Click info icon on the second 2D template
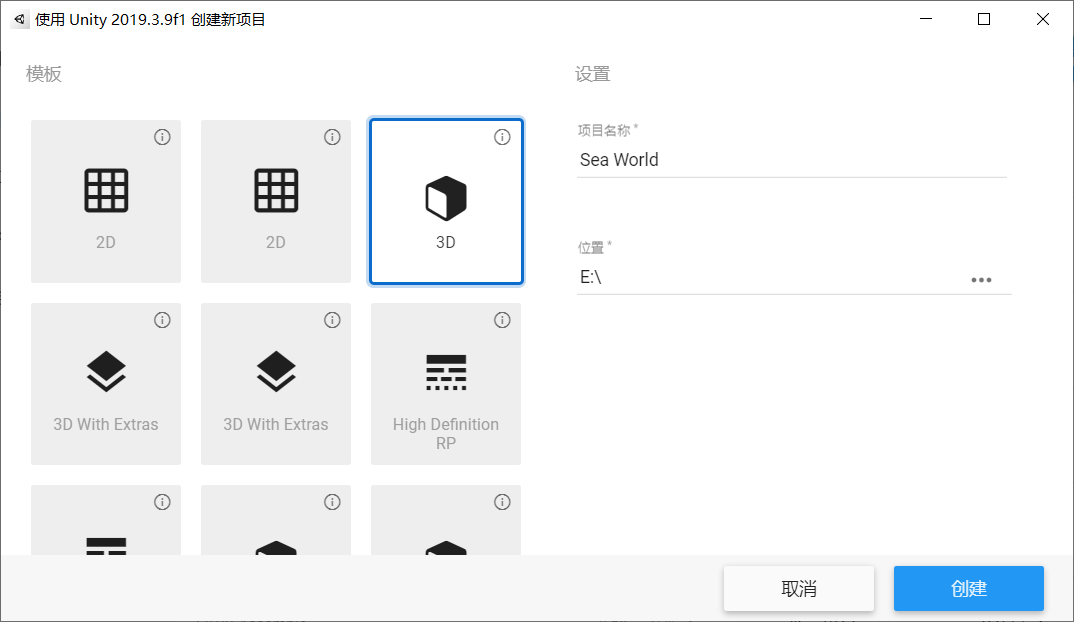Screen dimensions: 1074x622 click(x=332, y=137)
